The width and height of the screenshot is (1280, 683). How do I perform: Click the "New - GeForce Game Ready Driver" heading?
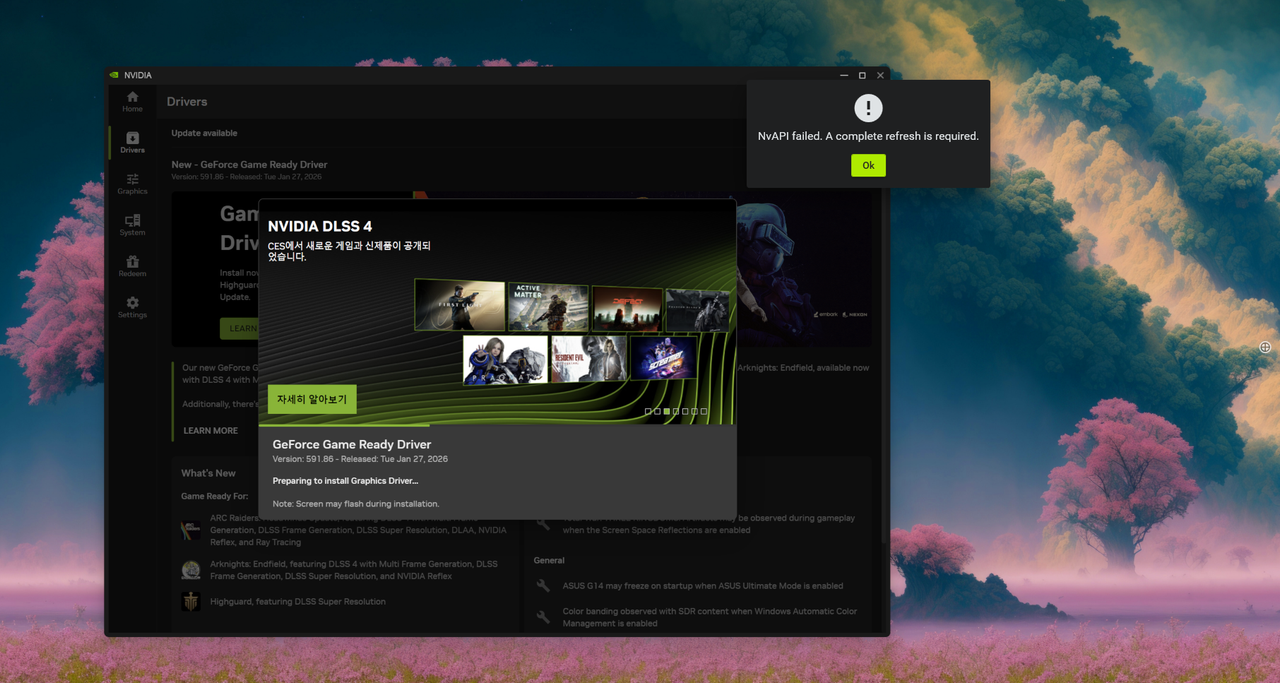tap(249, 164)
